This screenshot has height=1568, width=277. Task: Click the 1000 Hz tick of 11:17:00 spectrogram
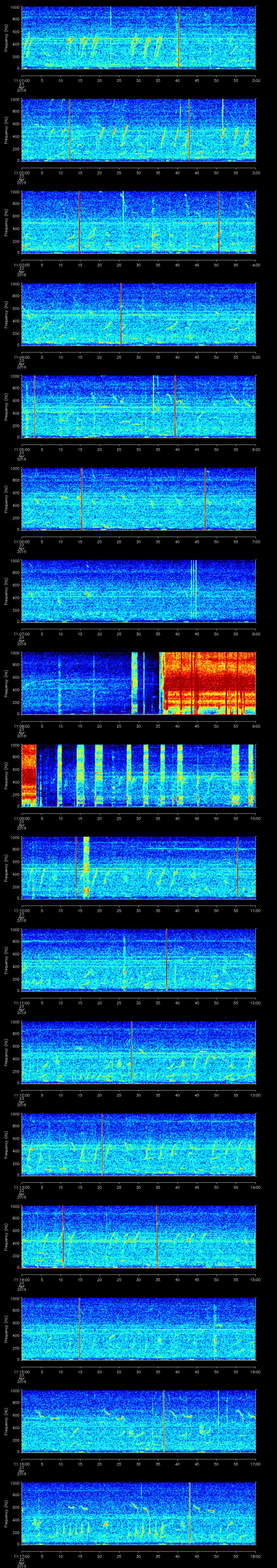pos(15,1483)
